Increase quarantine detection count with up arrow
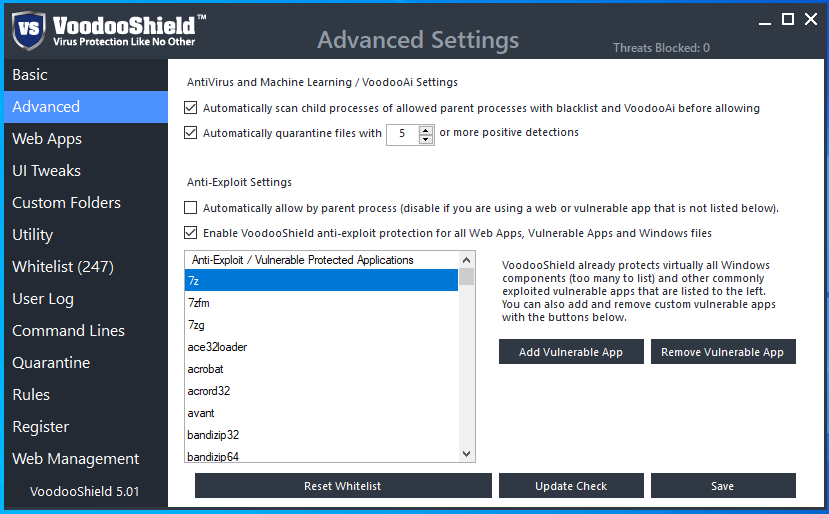This screenshot has width=829, height=514. click(x=426, y=129)
